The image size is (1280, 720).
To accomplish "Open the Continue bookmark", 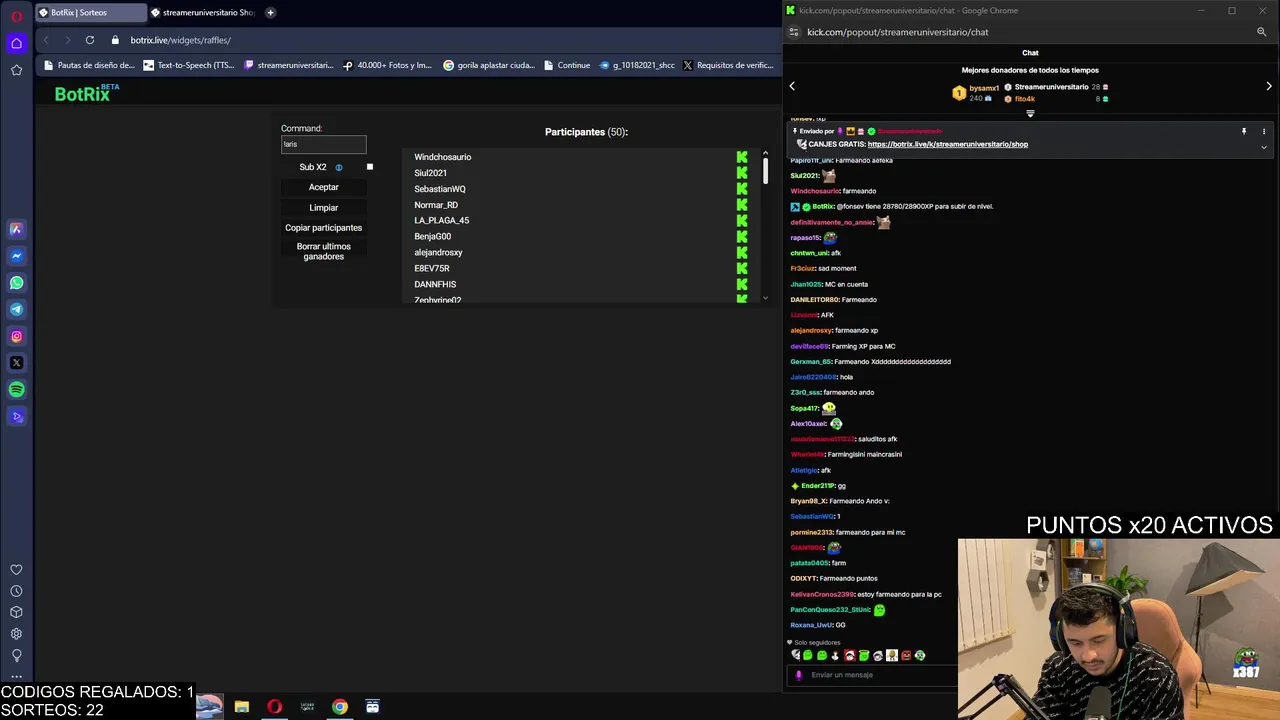I will click(x=566, y=65).
